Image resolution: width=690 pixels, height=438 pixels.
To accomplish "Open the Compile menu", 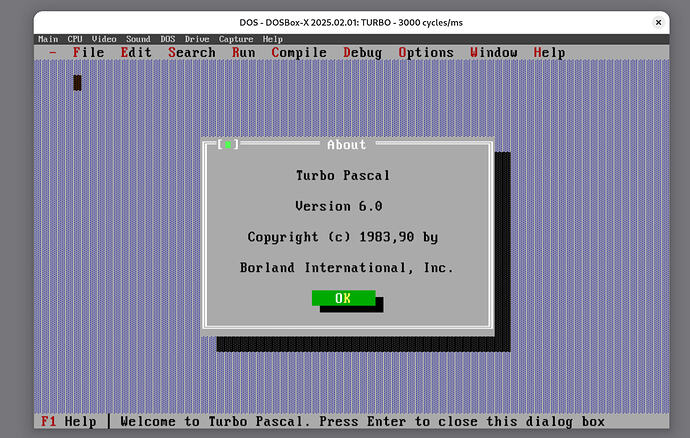I will 299,52.
